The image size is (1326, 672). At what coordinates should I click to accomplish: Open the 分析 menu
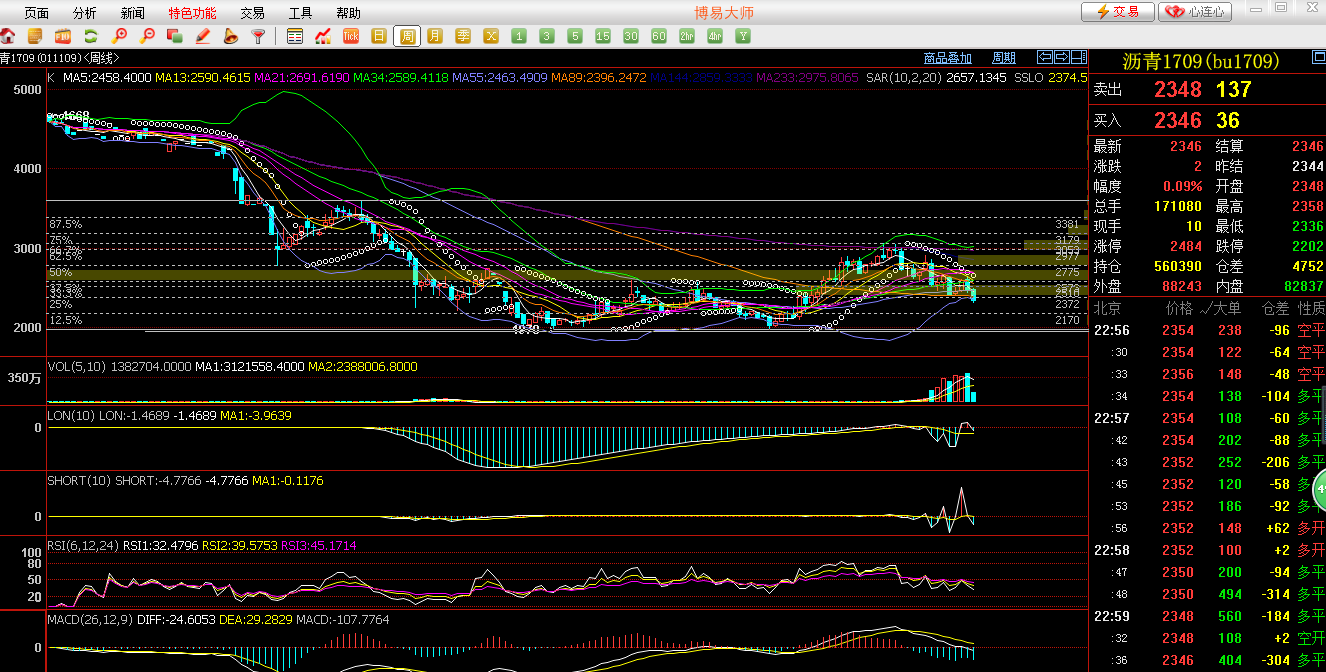click(85, 13)
